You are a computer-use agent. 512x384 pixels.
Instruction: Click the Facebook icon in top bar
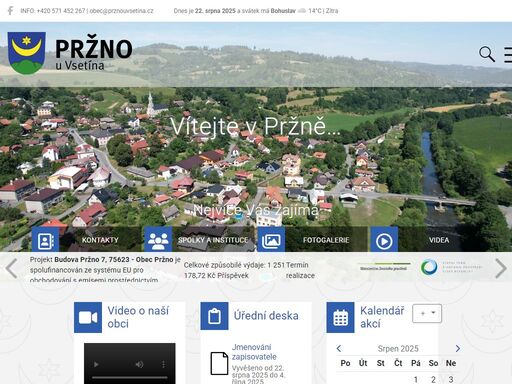(11, 11)
